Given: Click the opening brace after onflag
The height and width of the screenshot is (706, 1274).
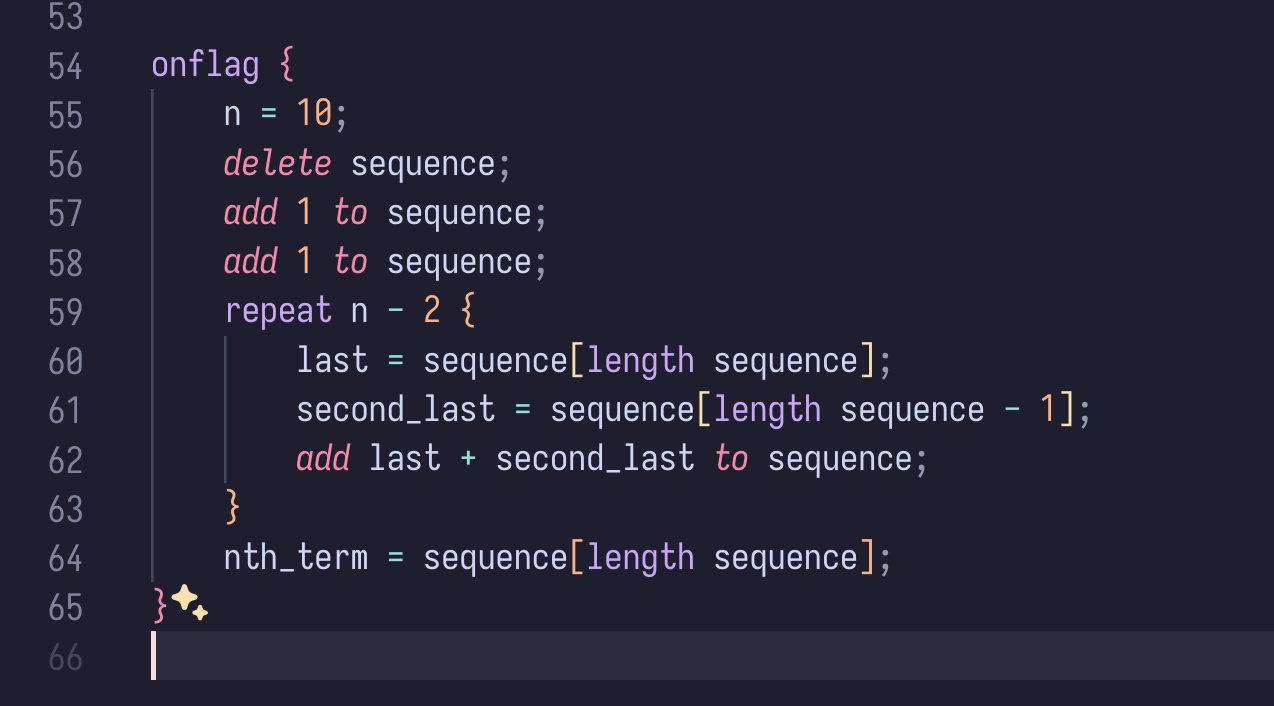Looking at the screenshot, I should click(x=287, y=67).
